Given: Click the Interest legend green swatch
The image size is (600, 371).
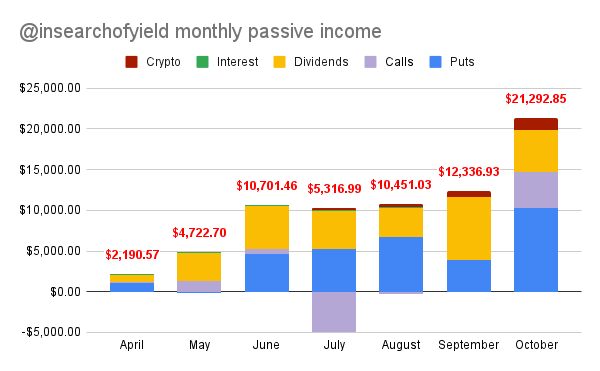Looking at the screenshot, I should click(x=202, y=62).
